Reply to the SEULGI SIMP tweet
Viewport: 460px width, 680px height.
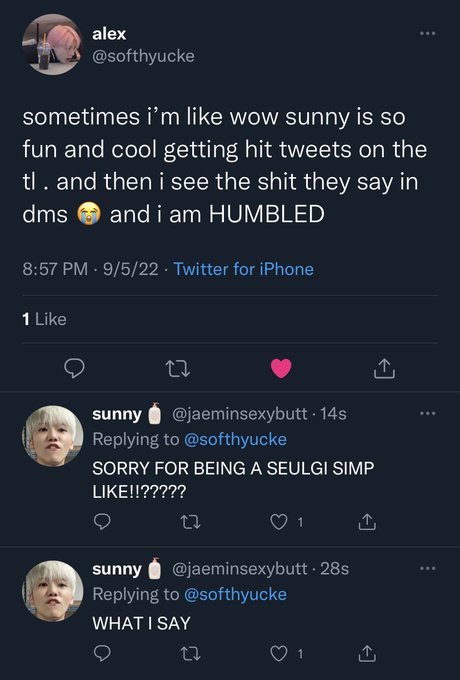coord(102,522)
